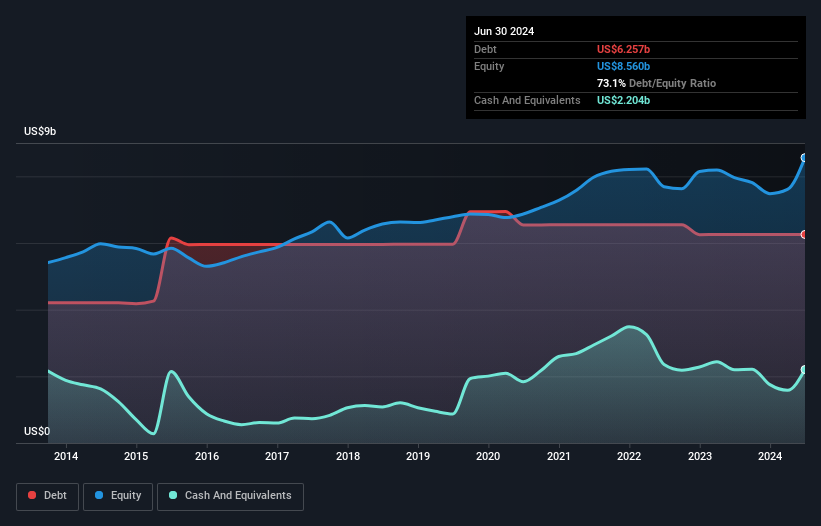Click the teal Cash endpoint marker

click(804, 370)
